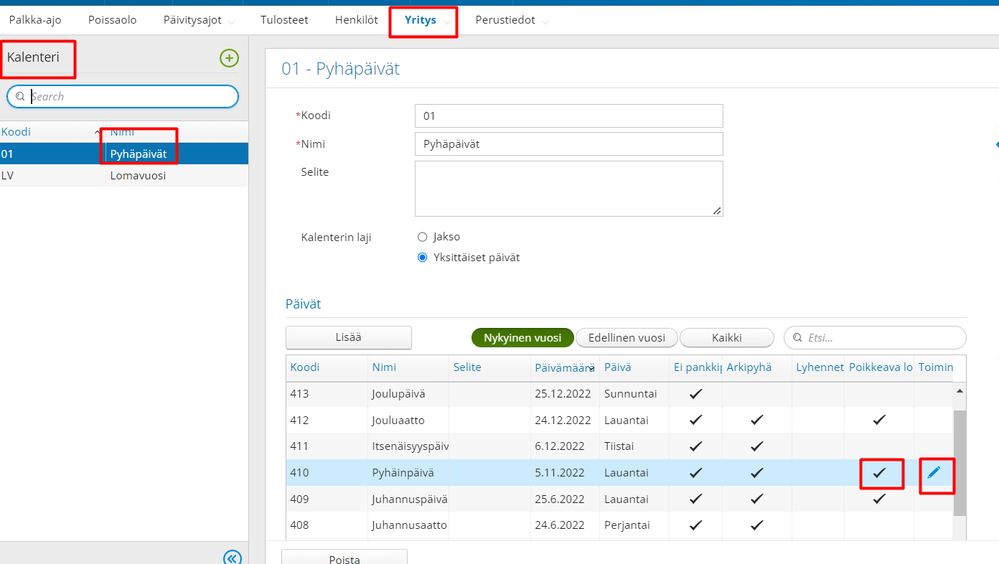Toggle Poikkeava checkmark in Jouluaatto row

[879, 420]
